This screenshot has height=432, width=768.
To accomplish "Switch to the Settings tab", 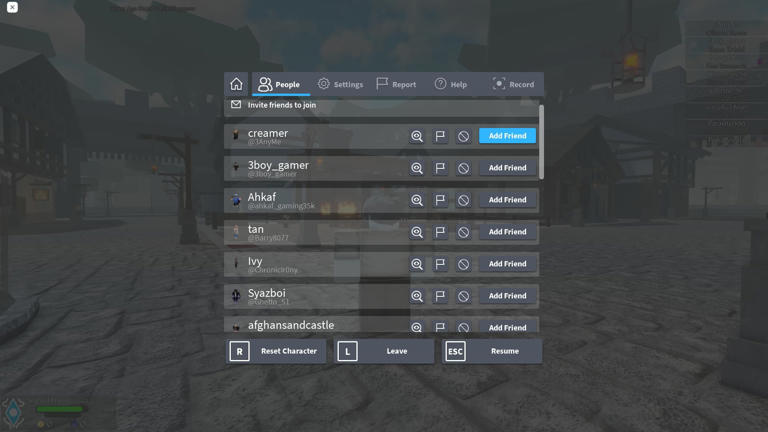I will pos(340,84).
